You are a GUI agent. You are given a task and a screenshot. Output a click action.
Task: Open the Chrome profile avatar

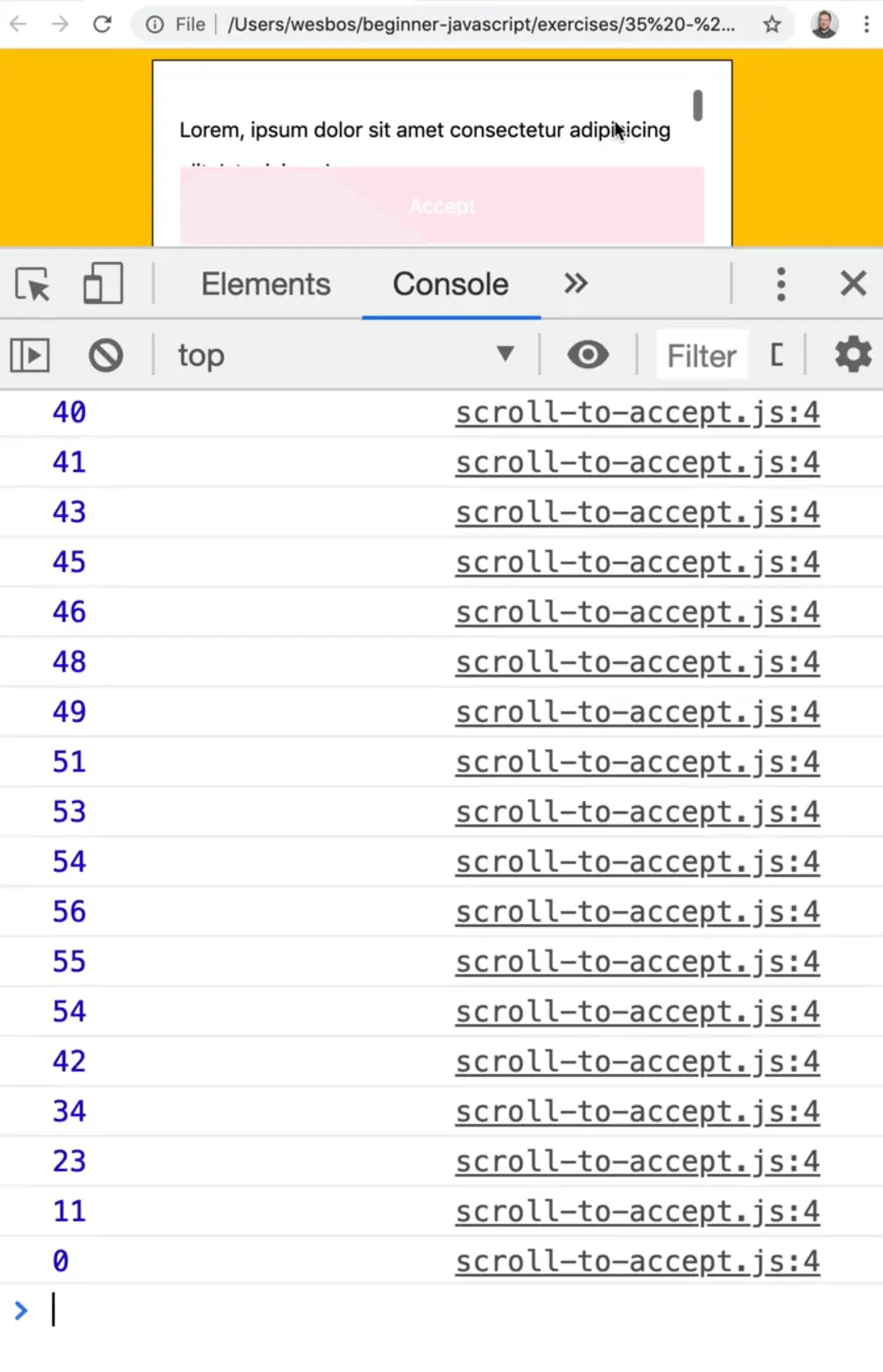822,24
